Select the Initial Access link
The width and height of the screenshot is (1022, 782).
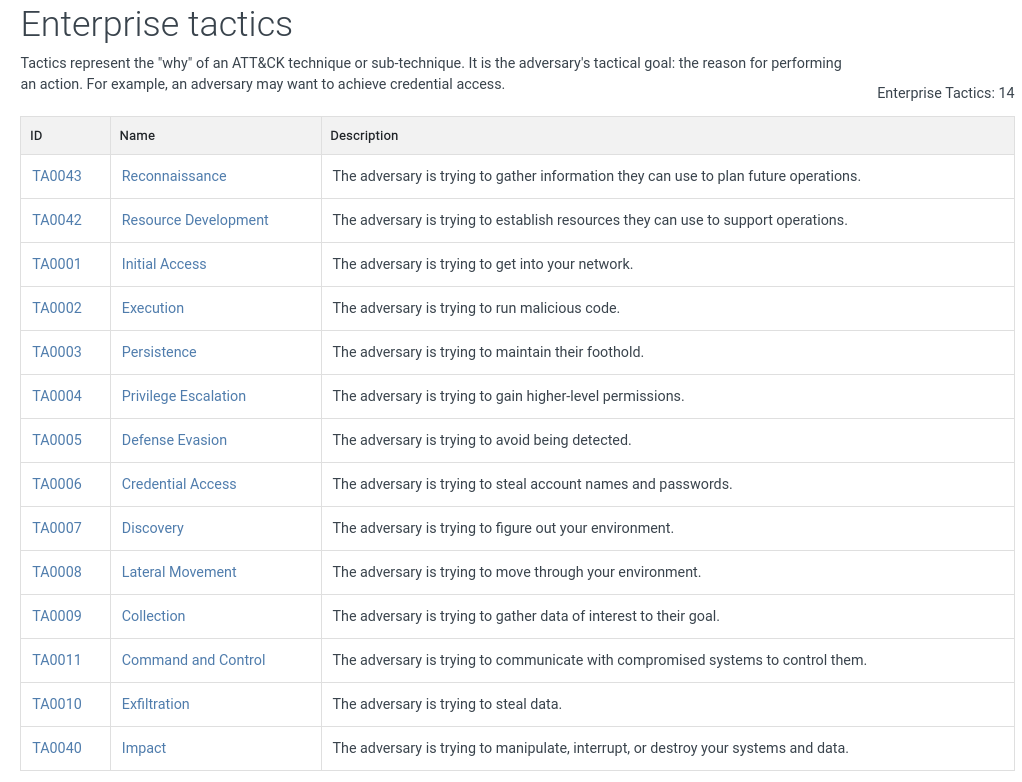(164, 264)
